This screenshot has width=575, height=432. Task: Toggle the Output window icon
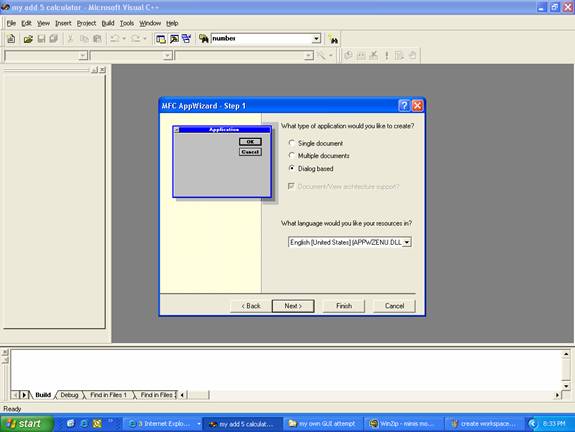[174, 39]
